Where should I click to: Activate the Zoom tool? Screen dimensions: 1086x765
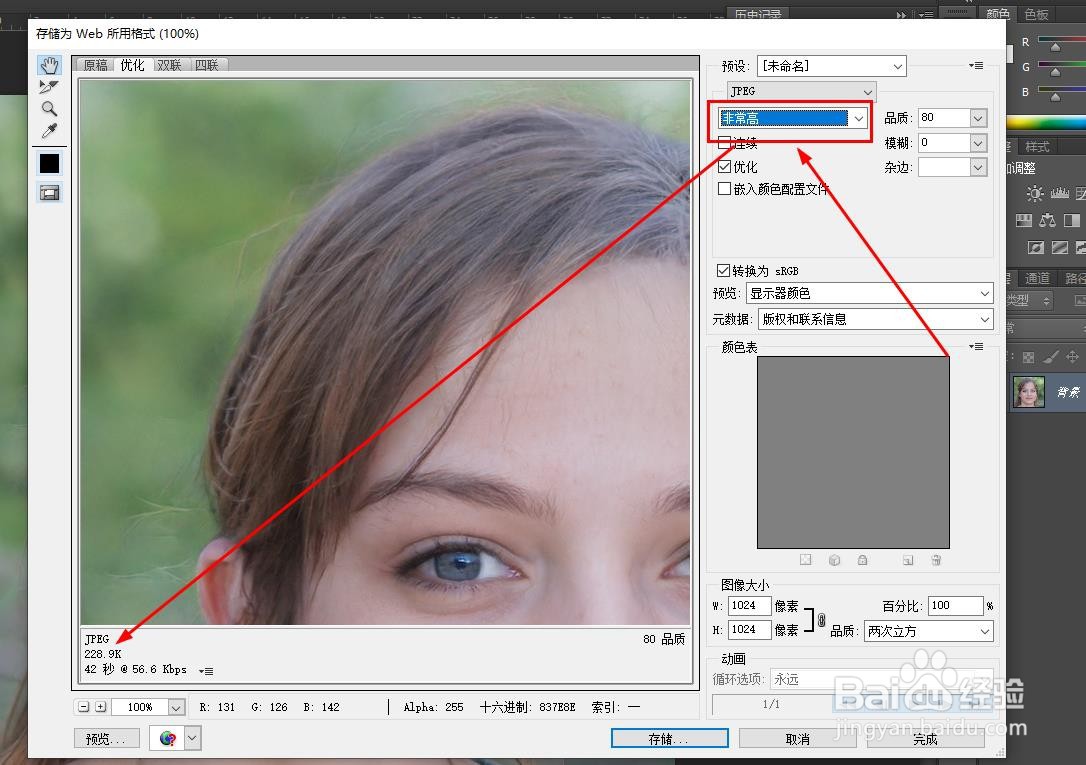tap(49, 109)
